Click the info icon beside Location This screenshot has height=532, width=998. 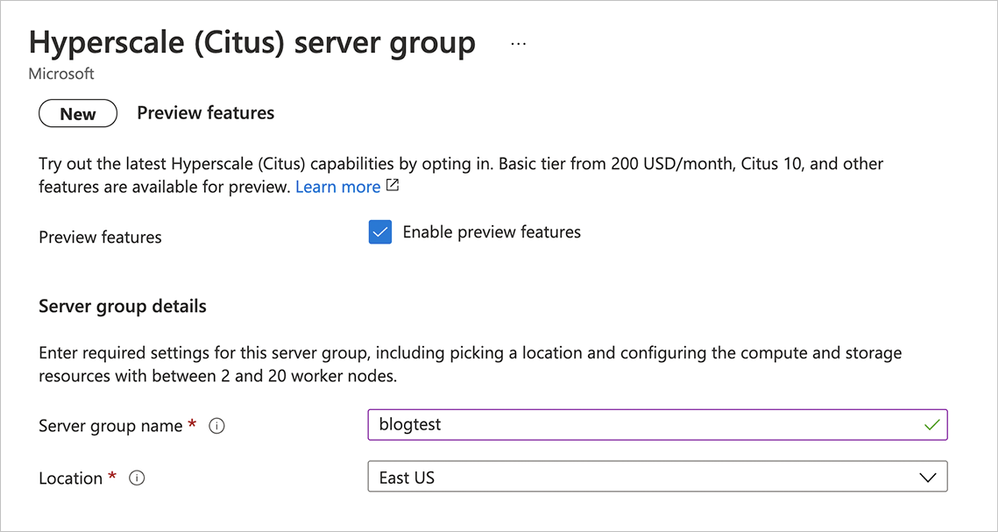click(x=138, y=478)
